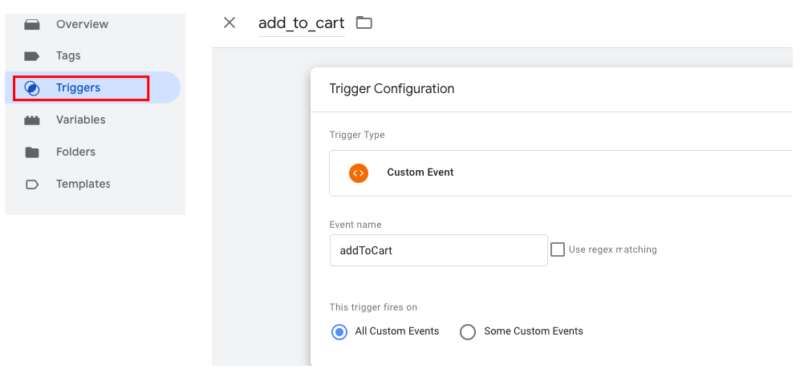Viewport: 800px width, 369px height.
Task: Open the Tags menu item
Action: [x=68, y=56]
